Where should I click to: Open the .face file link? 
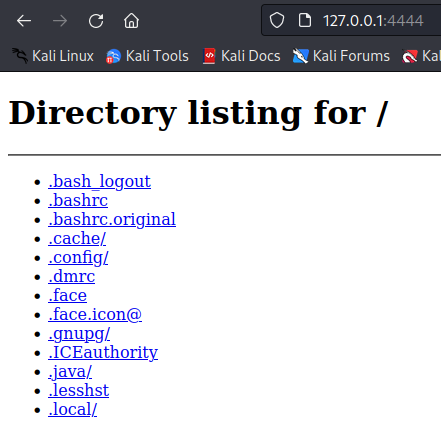coord(68,296)
